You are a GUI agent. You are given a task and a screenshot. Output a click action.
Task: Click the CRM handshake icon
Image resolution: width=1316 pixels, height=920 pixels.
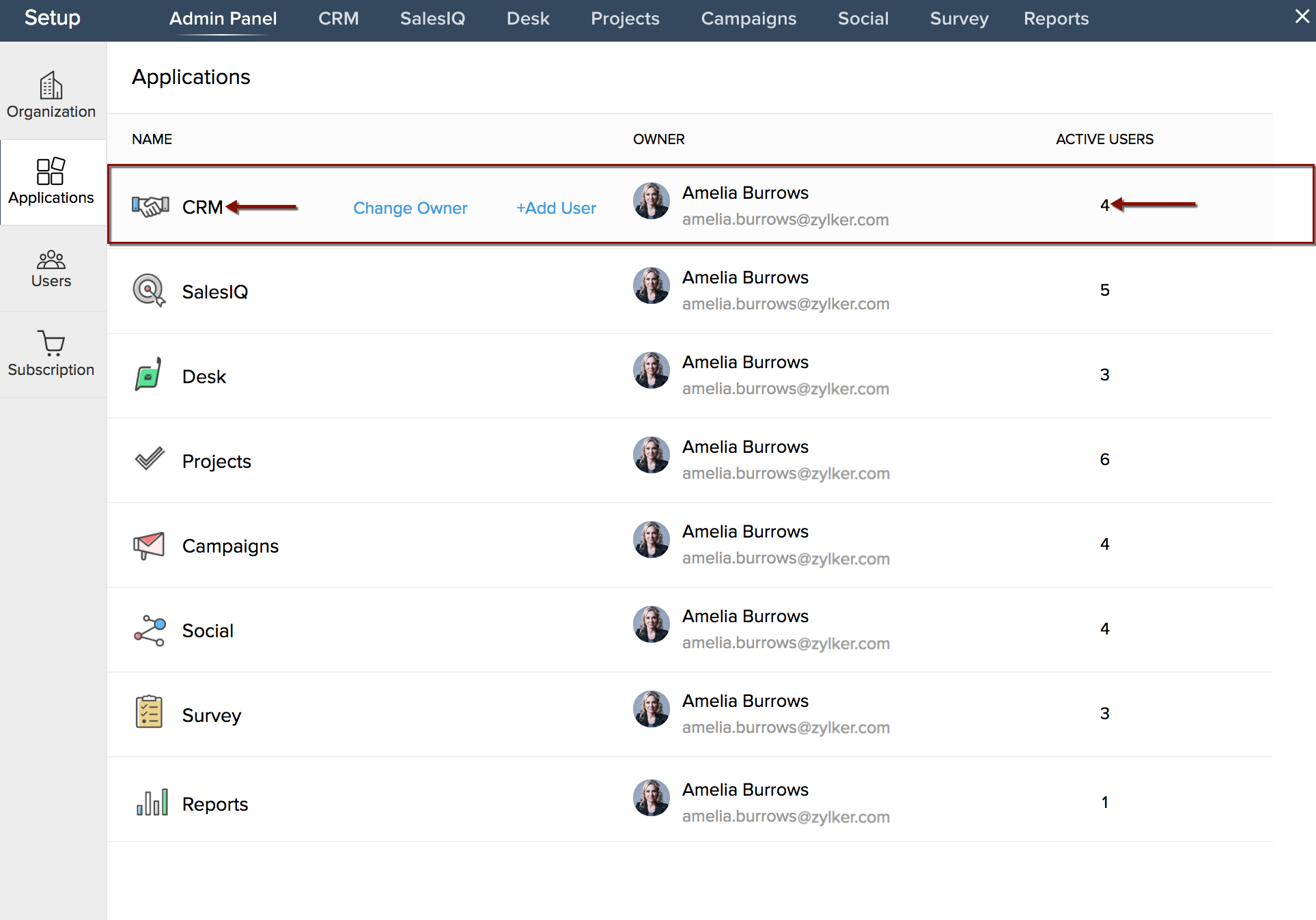tap(150, 206)
